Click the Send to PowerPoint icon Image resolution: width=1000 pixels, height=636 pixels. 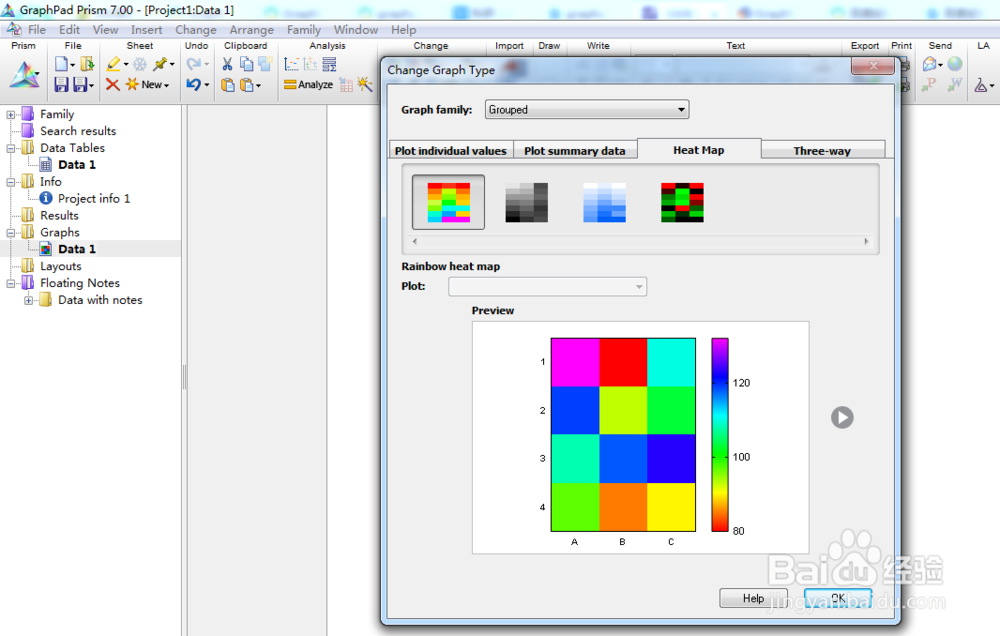coord(929,85)
